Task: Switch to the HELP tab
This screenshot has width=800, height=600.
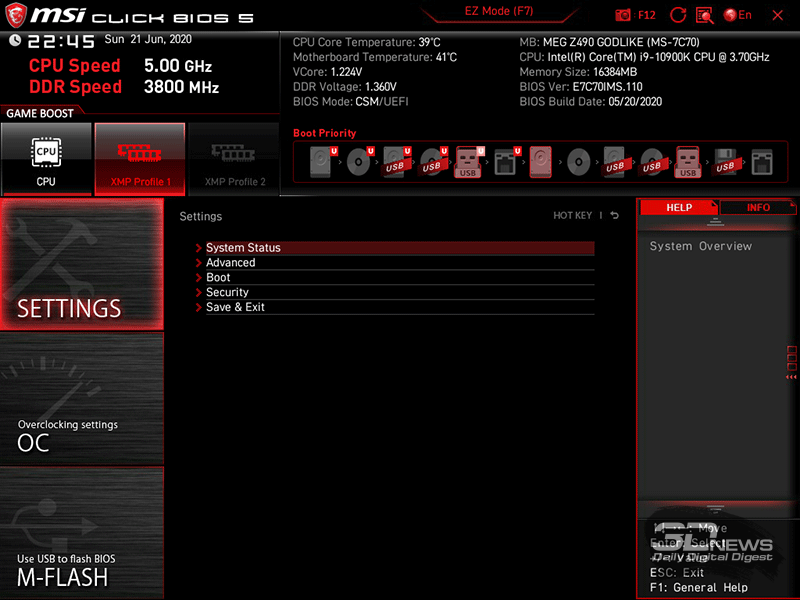Action: pyautogui.click(x=679, y=207)
